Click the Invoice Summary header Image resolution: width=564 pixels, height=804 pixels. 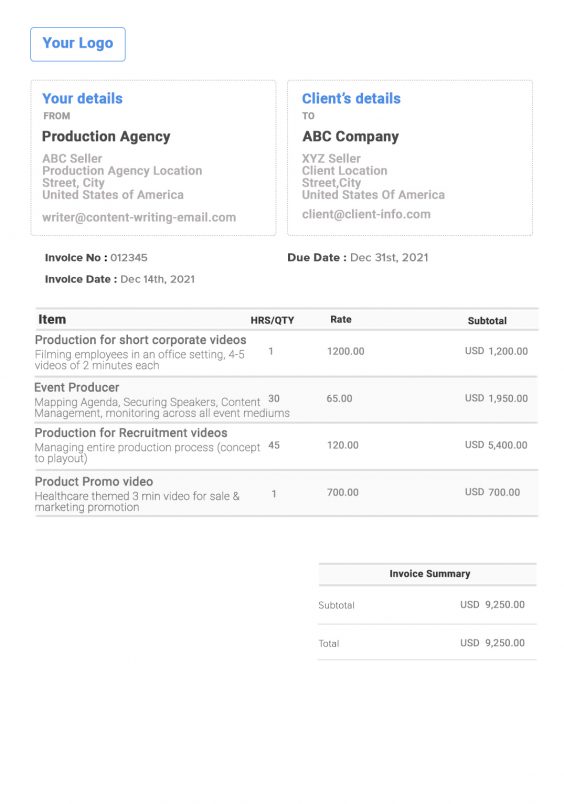(x=430, y=574)
